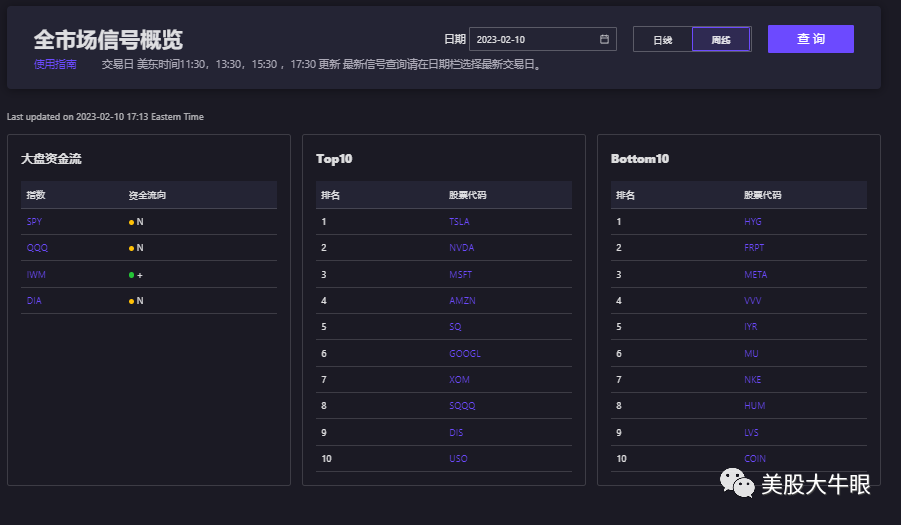Open SQ in Top10 list
Image resolution: width=901 pixels, height=525 pixels.
pyautogui.click(x=455, y=327)
